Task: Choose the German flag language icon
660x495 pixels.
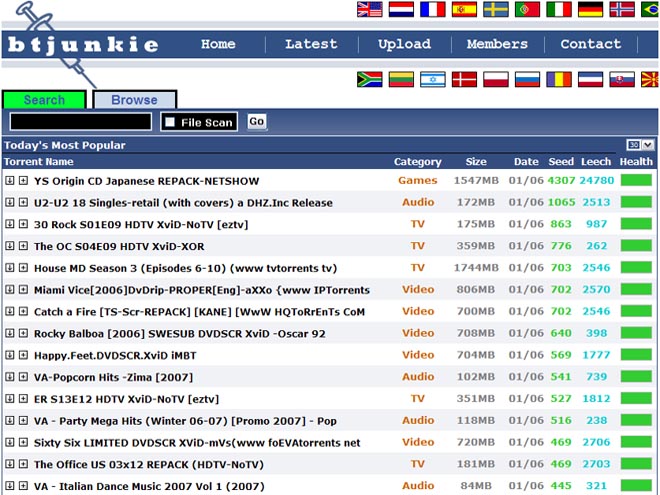Action: [590, 9]
